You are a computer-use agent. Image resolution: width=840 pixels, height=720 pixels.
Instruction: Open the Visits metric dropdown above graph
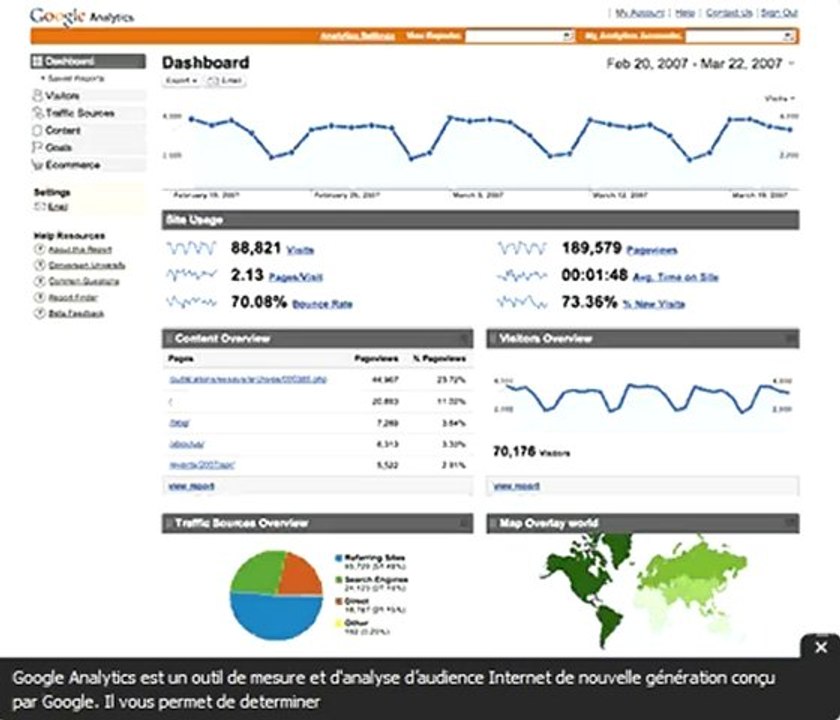tap(779, 98)
